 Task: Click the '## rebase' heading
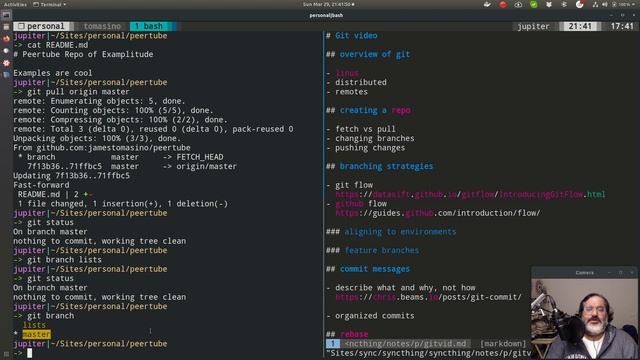pyautogui.click(x=347, y=334)
